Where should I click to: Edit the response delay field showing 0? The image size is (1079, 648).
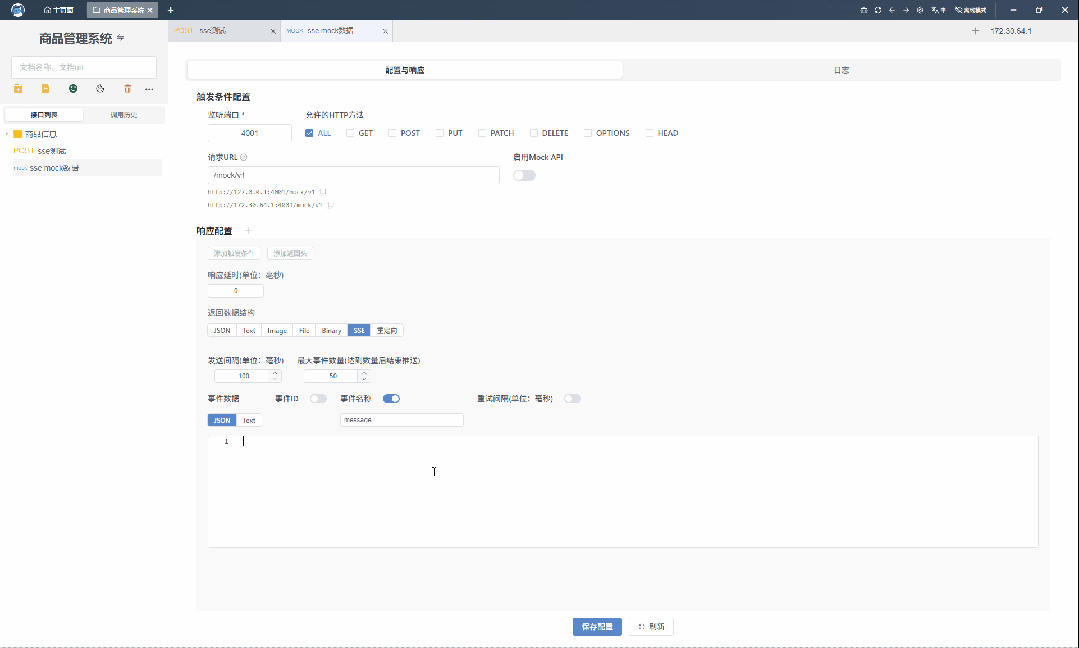(235, 290)
